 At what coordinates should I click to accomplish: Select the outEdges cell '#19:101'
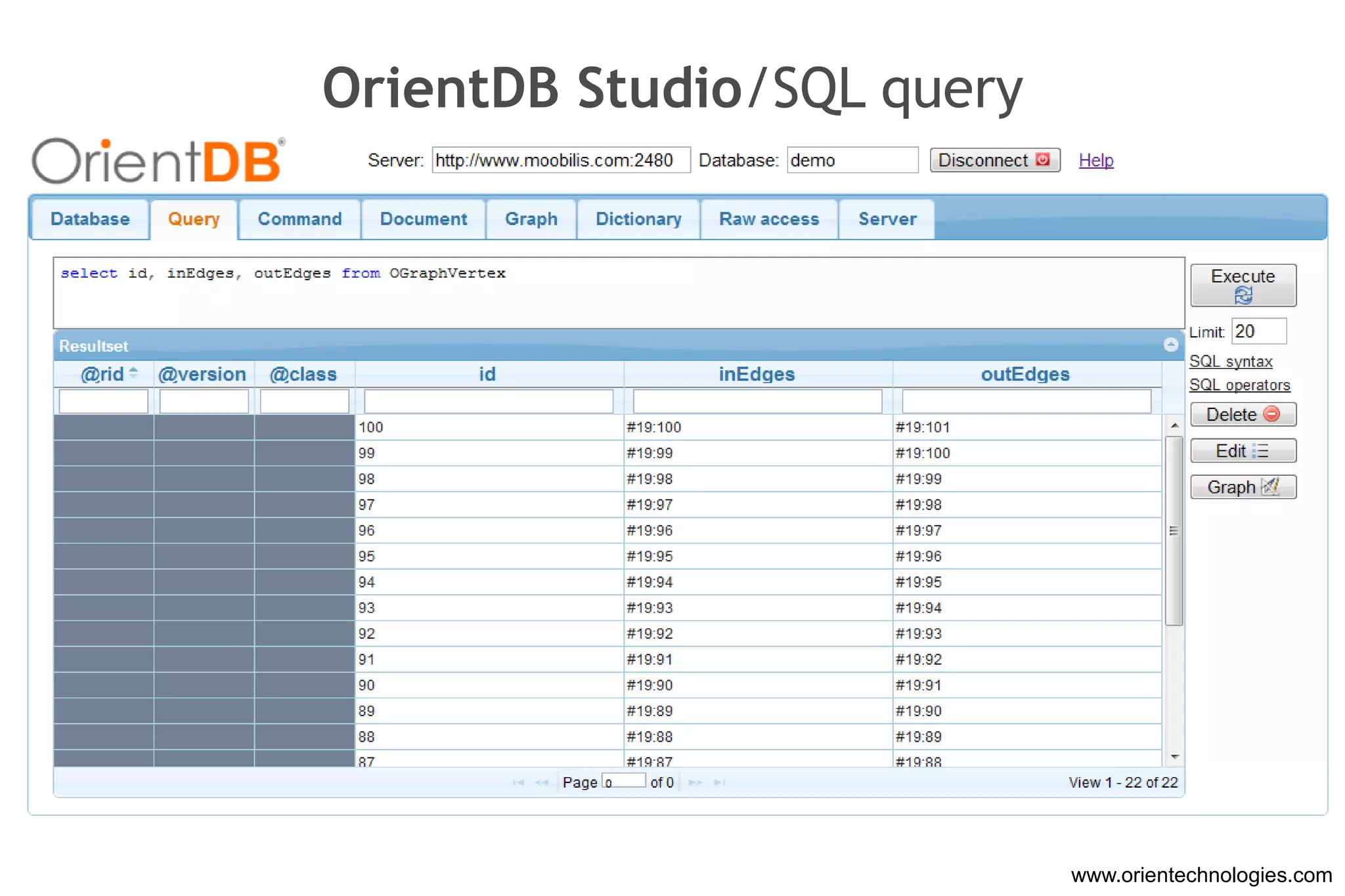(x=1027, y=427)
